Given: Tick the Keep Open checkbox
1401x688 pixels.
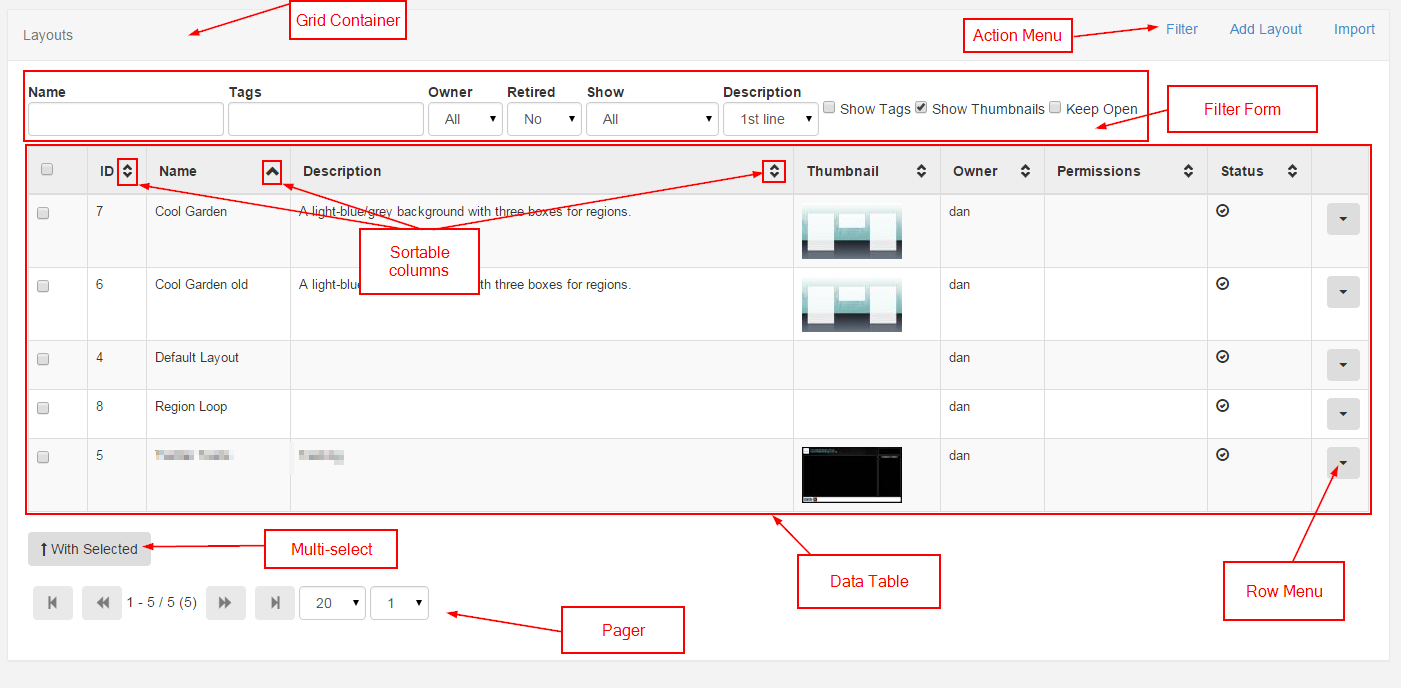Looking at the screenshot, I should (1055, 107).
